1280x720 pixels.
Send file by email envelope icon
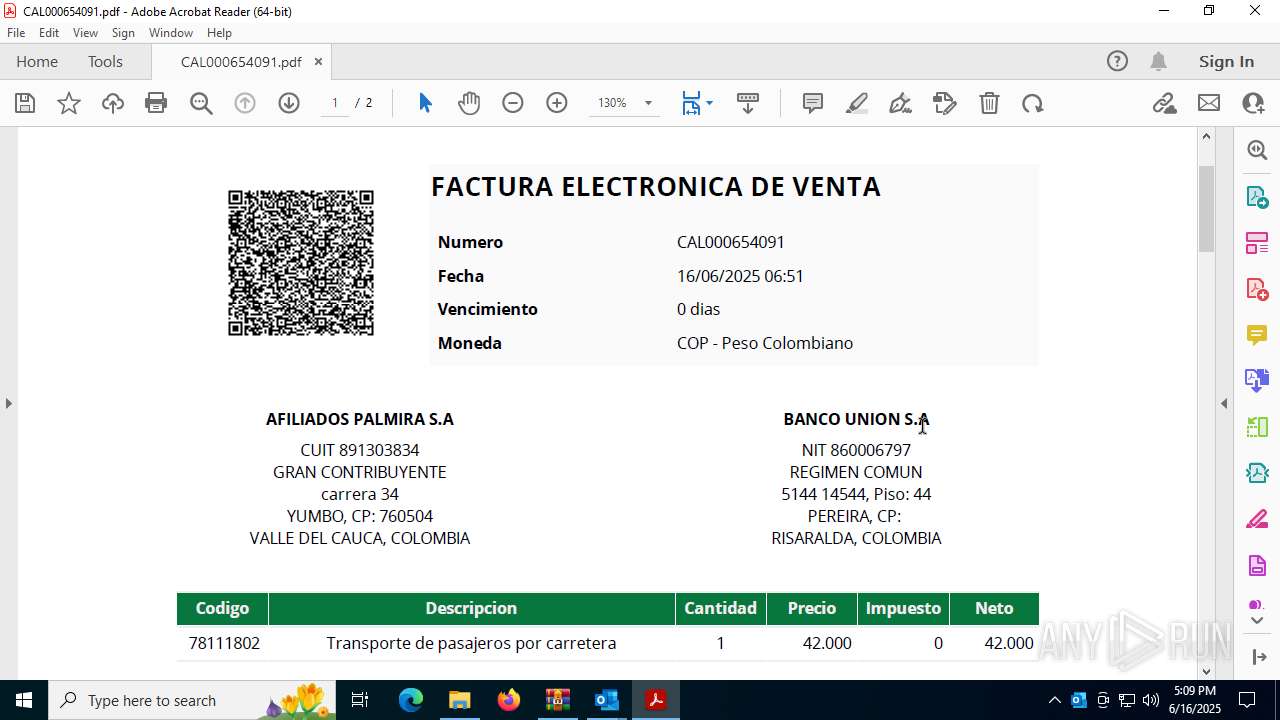tap(1209, 103)
